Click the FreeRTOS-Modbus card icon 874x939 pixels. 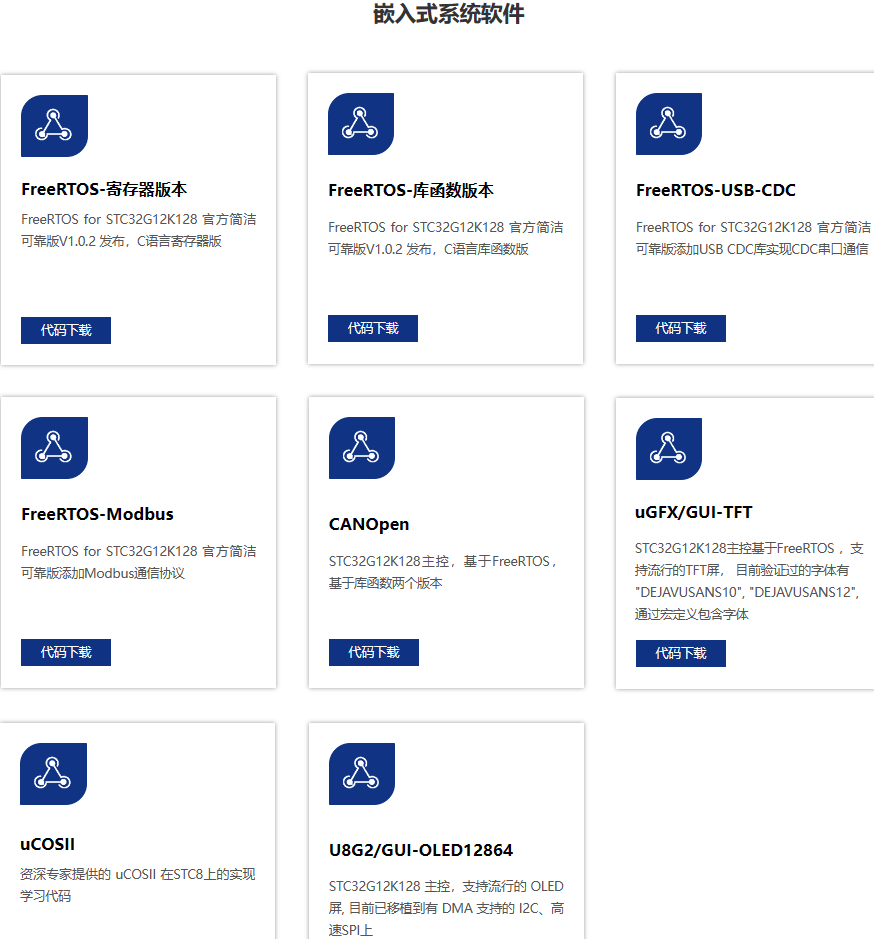click(x=55, y=448)
